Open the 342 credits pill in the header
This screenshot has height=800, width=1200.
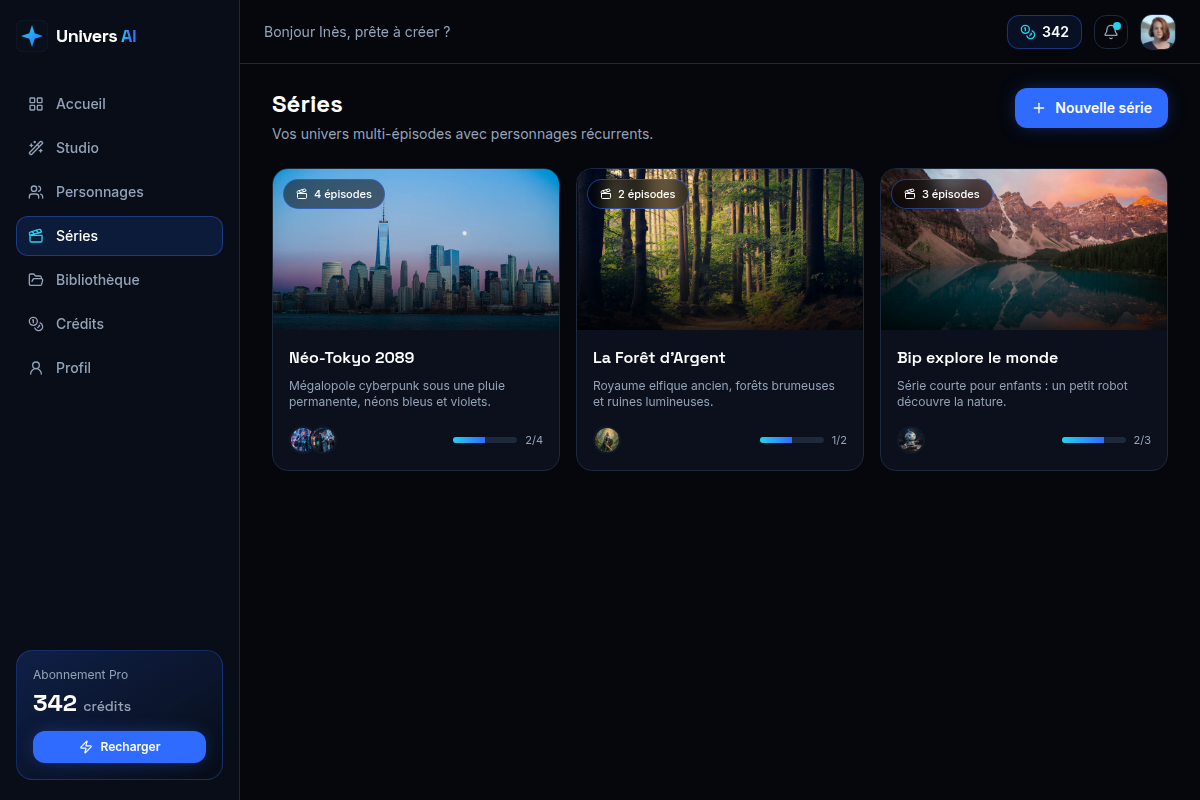coord(1044,32)
